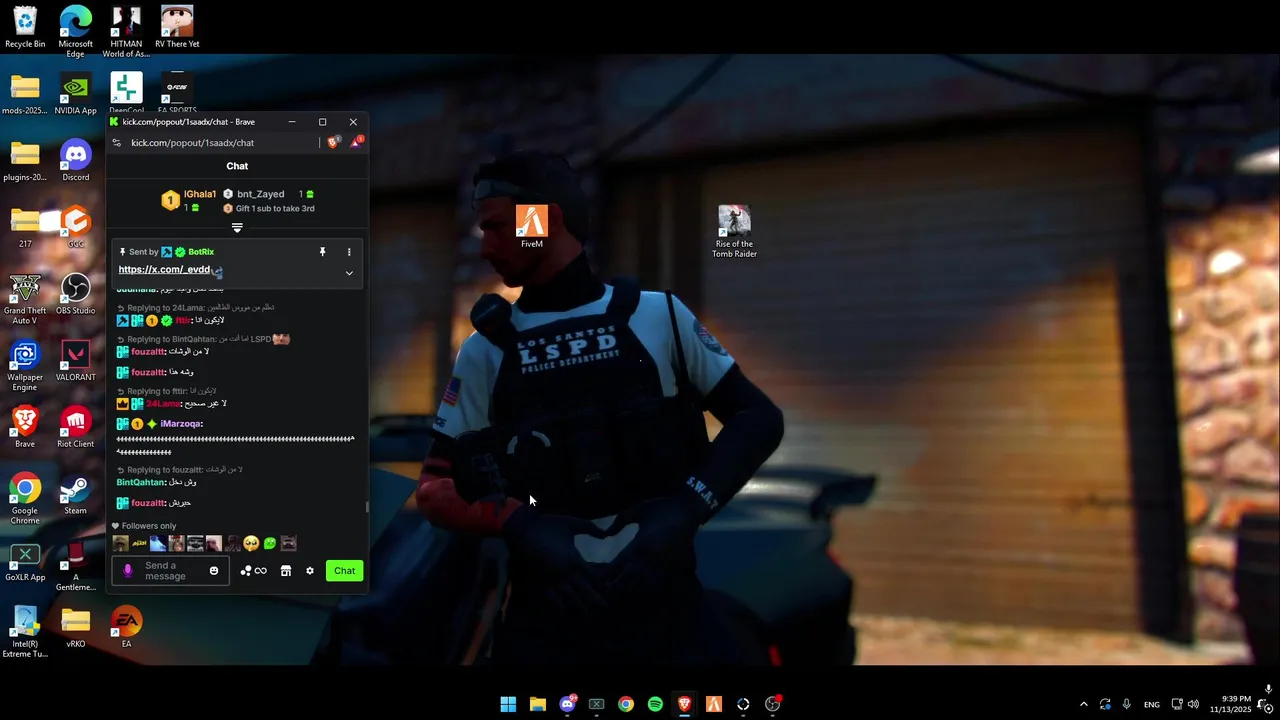
Task: Click the Brave Rewards triangle icon
Action: point(356,142)
